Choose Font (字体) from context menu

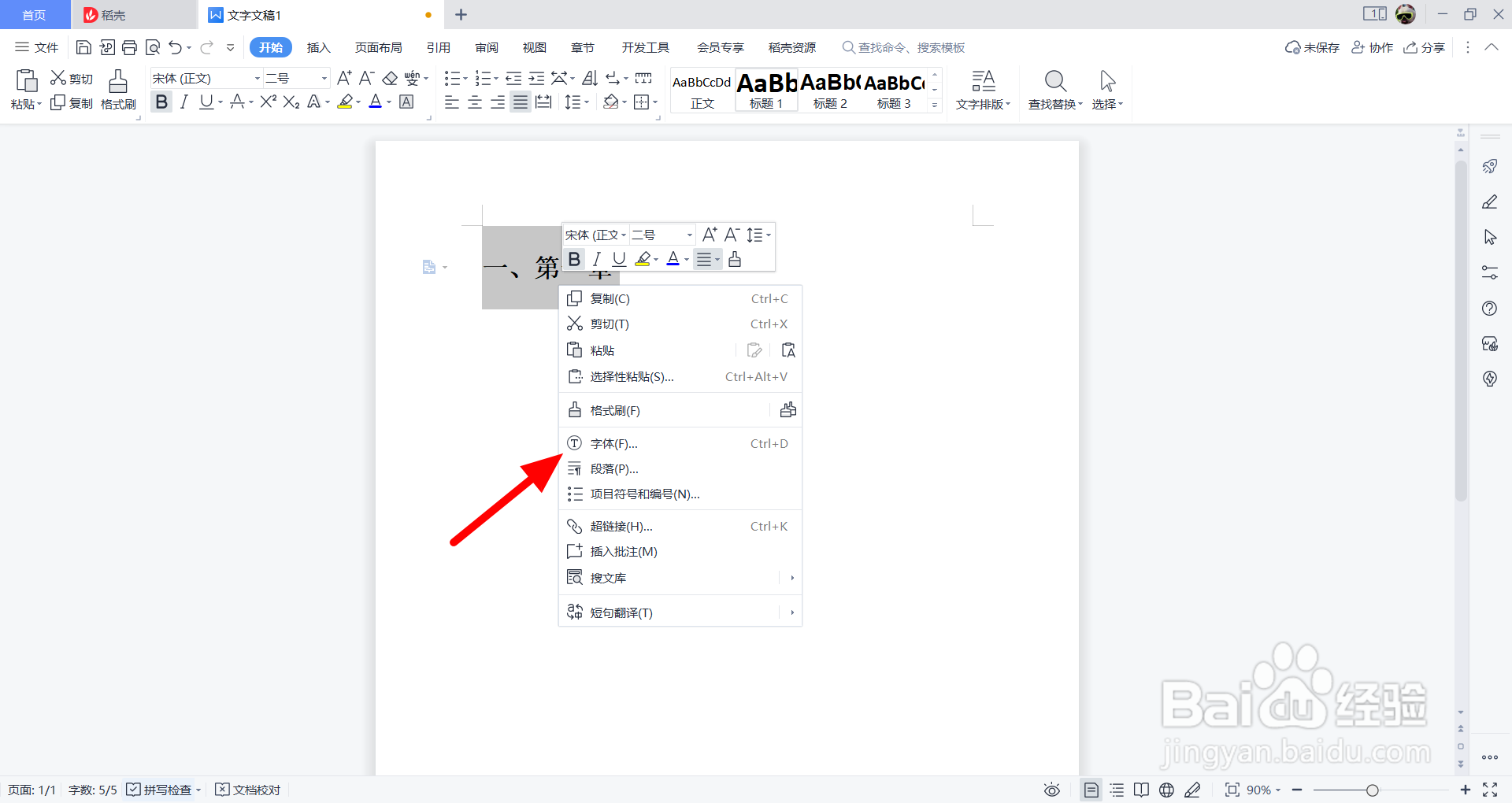click(x=680, y=443)
